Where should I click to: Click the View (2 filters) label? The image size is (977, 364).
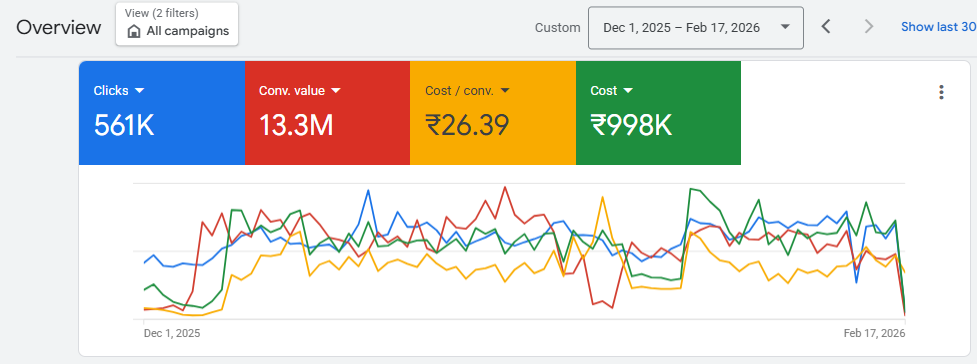(x=161, y=13)
